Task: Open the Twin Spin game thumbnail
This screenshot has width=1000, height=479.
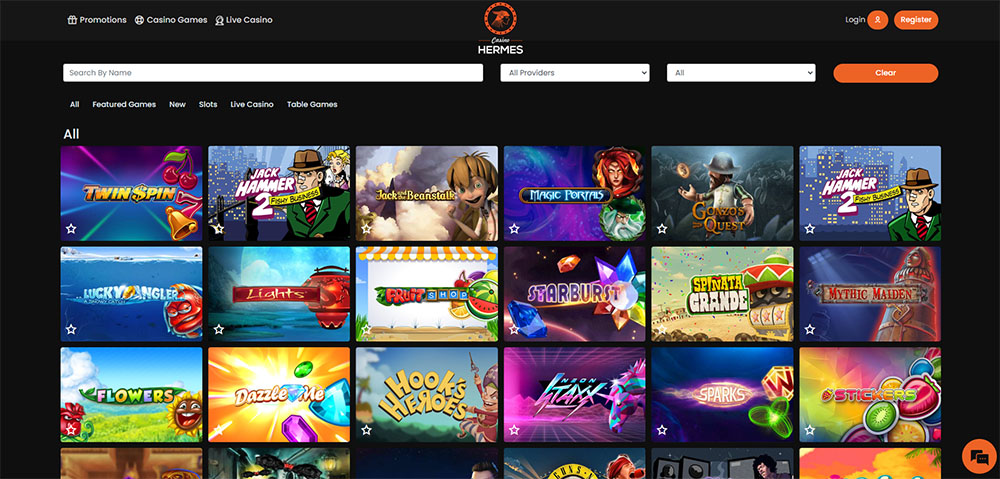Action: [x=131, y=193]
